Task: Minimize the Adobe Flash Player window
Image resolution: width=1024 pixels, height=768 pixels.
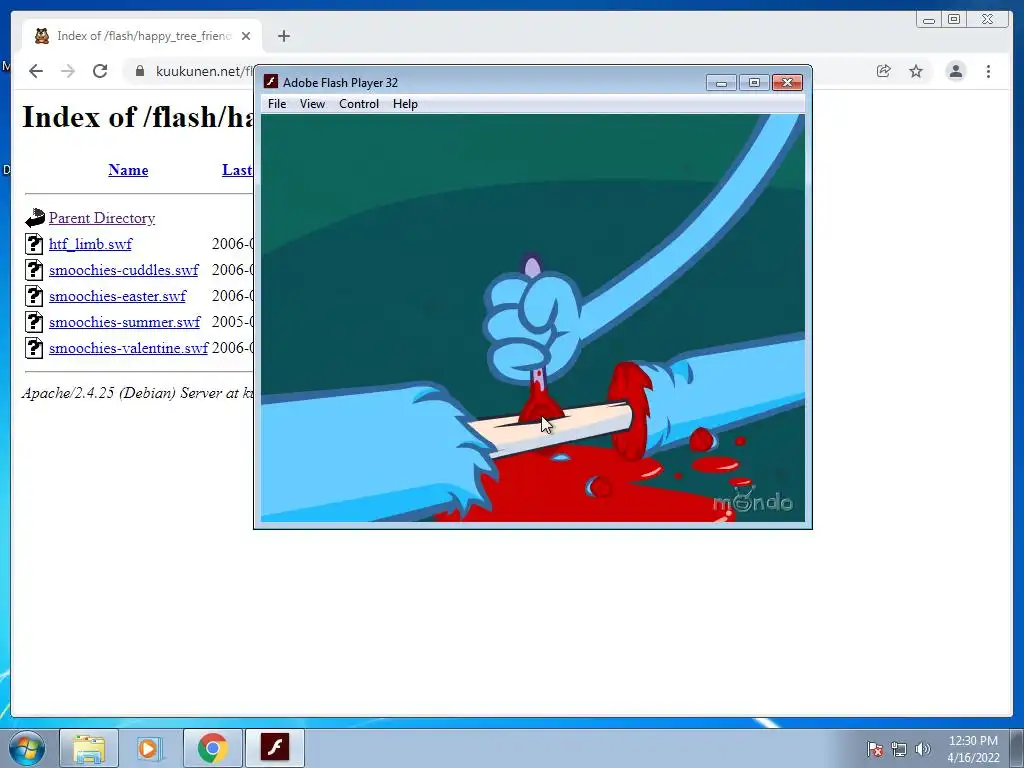Action: coord(721,83)
